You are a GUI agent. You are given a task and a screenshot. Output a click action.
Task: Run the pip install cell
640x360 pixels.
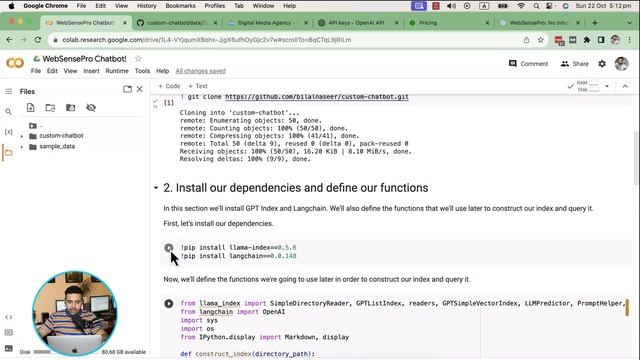(x=169, y=248)
